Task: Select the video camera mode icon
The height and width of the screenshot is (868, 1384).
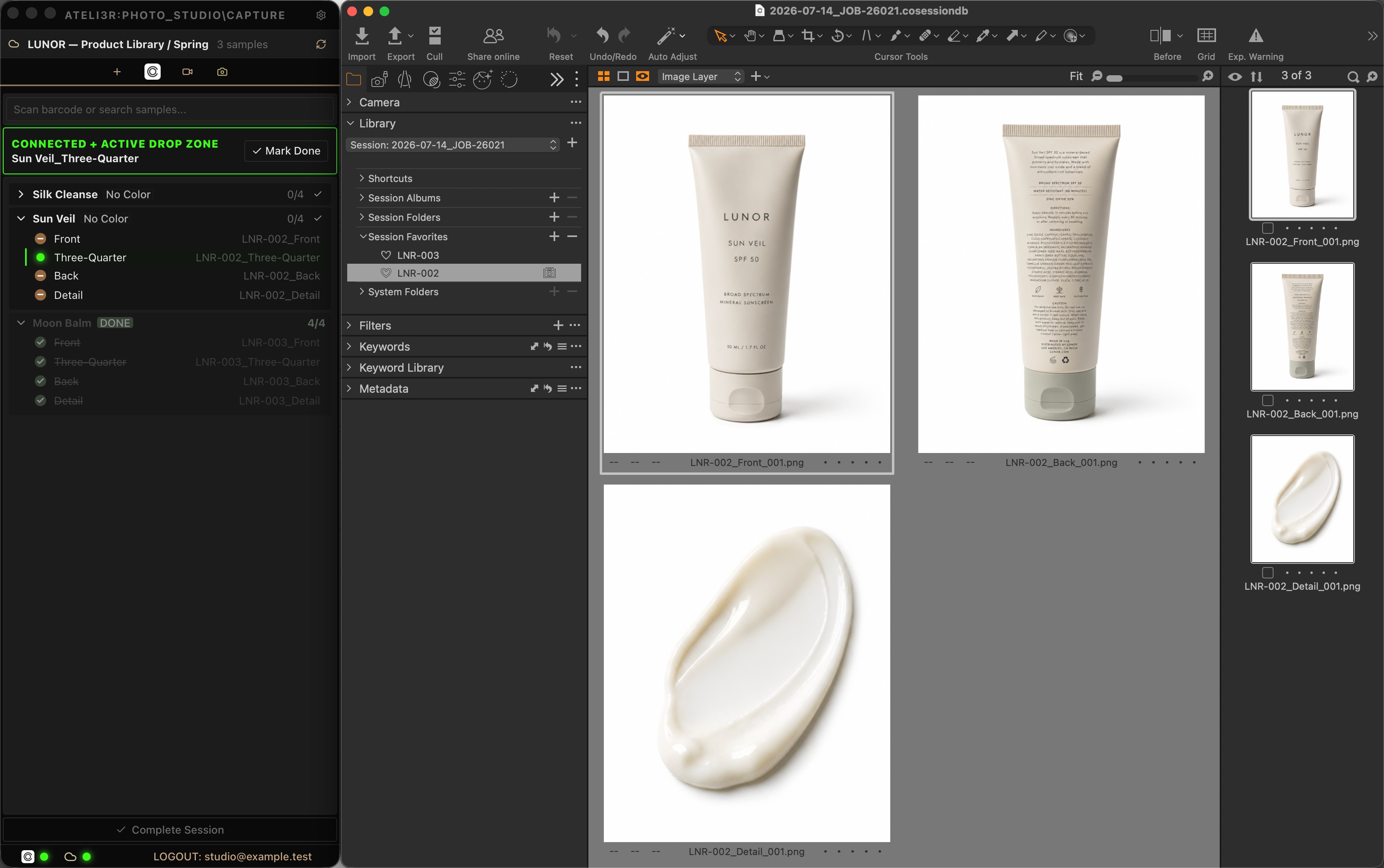Action: (187, 72)
